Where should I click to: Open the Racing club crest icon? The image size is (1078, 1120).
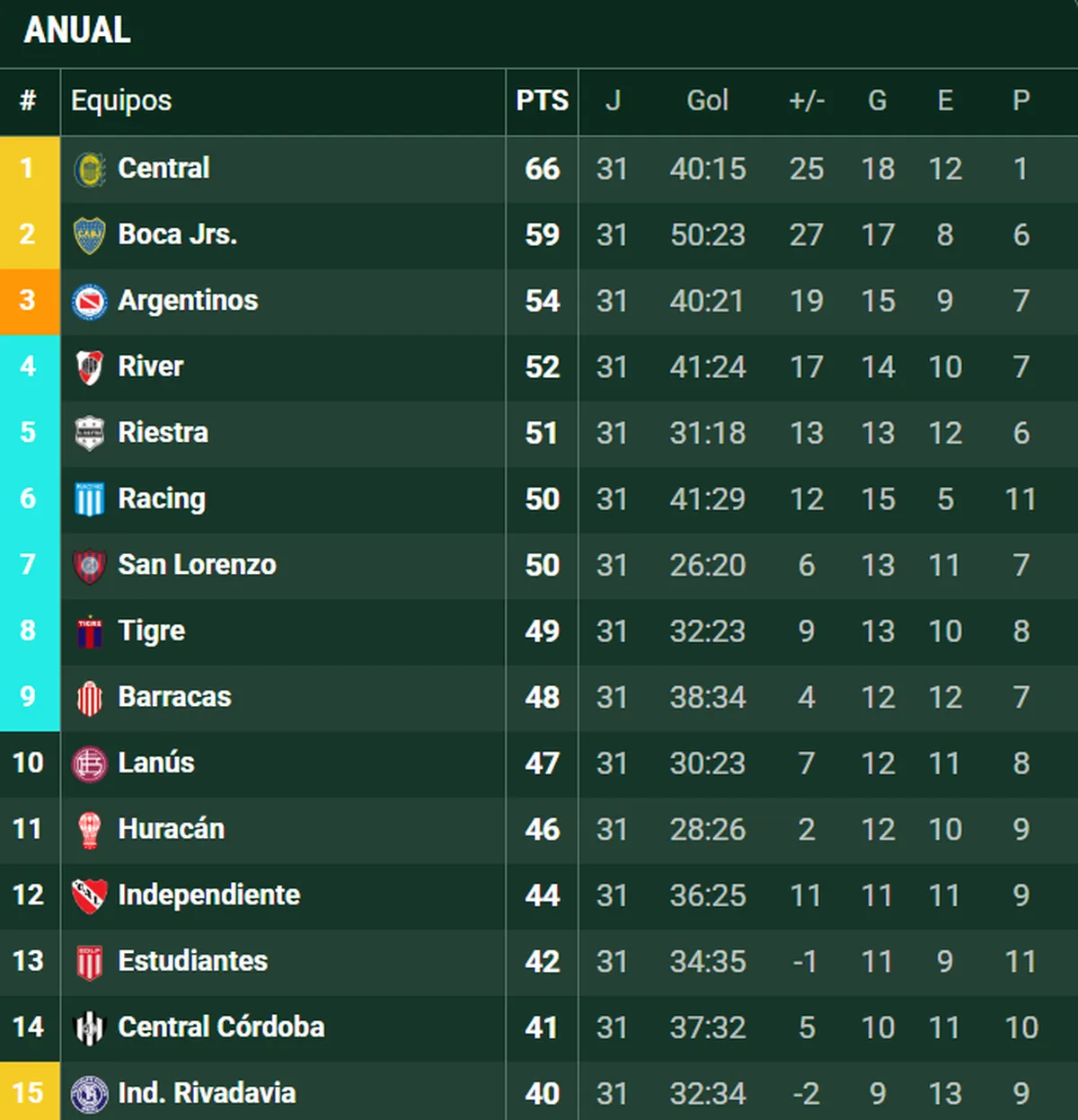pos(89,499)
